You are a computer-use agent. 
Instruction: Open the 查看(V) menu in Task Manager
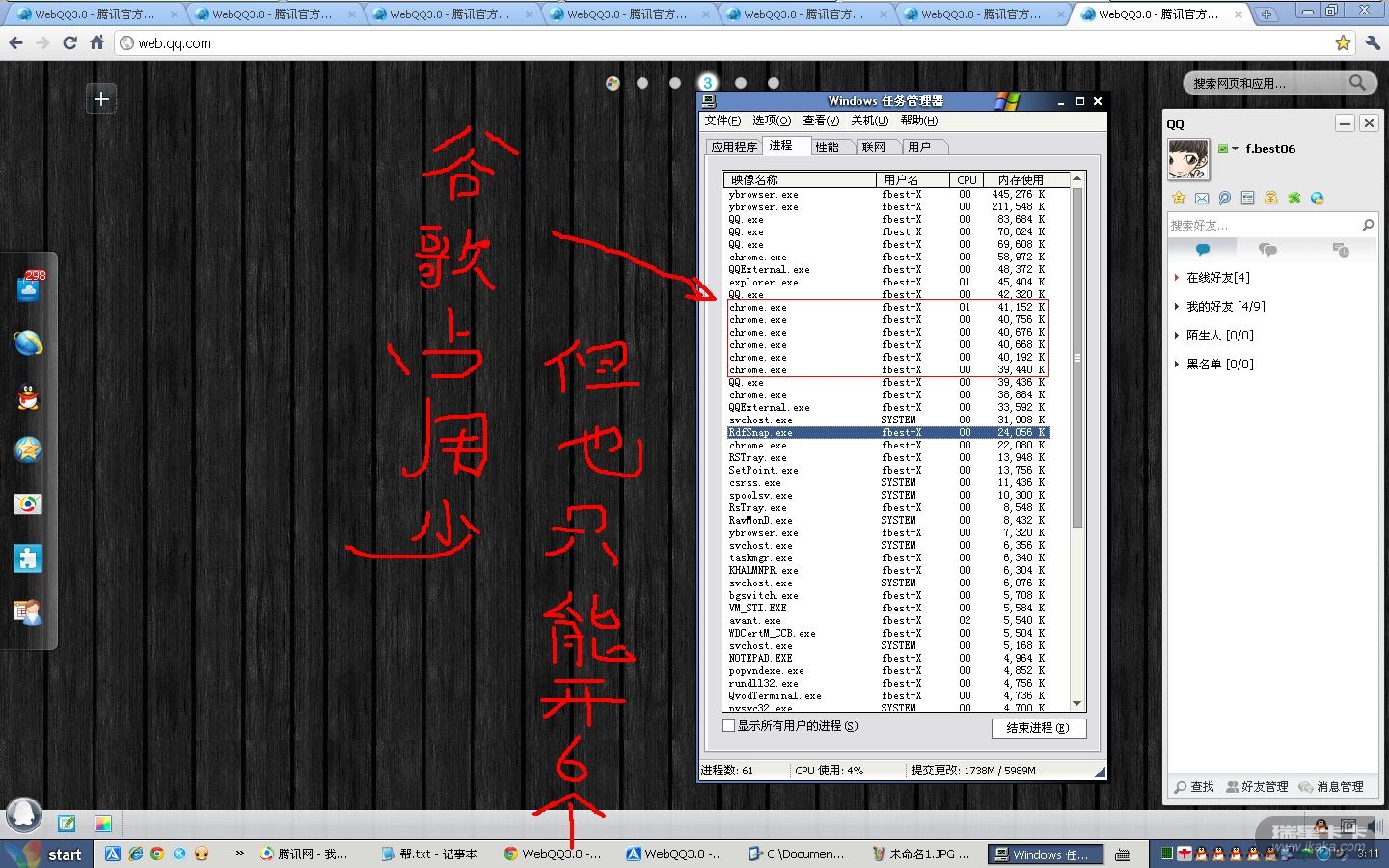(821, 121)
